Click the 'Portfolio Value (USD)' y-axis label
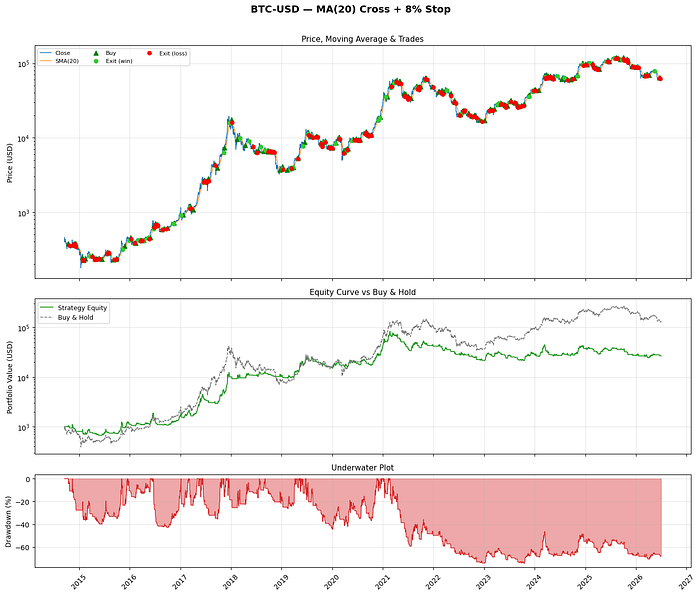This screenshot has width=700, height=595. pos(9,377)
